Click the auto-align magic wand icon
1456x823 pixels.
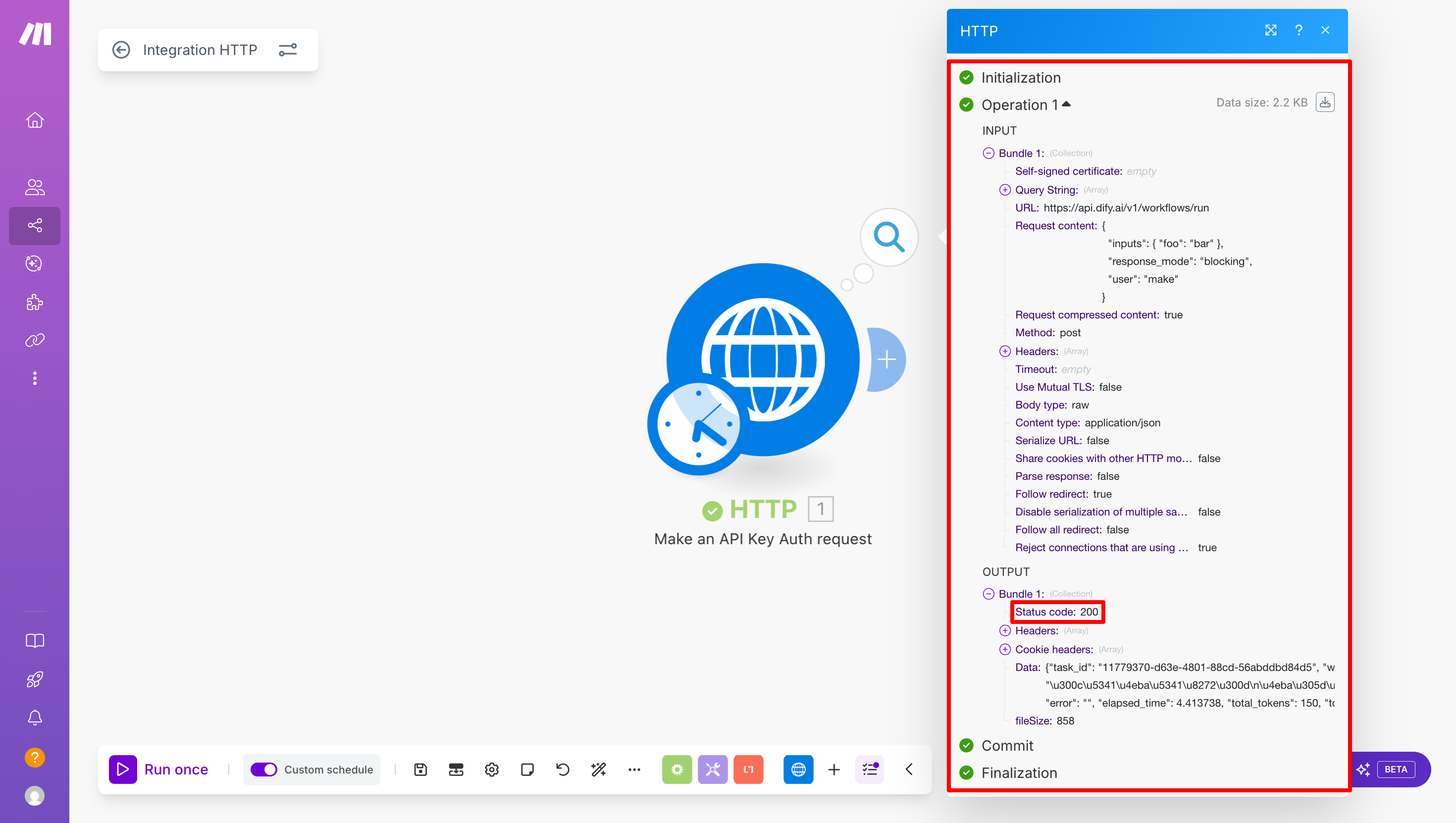598,770
